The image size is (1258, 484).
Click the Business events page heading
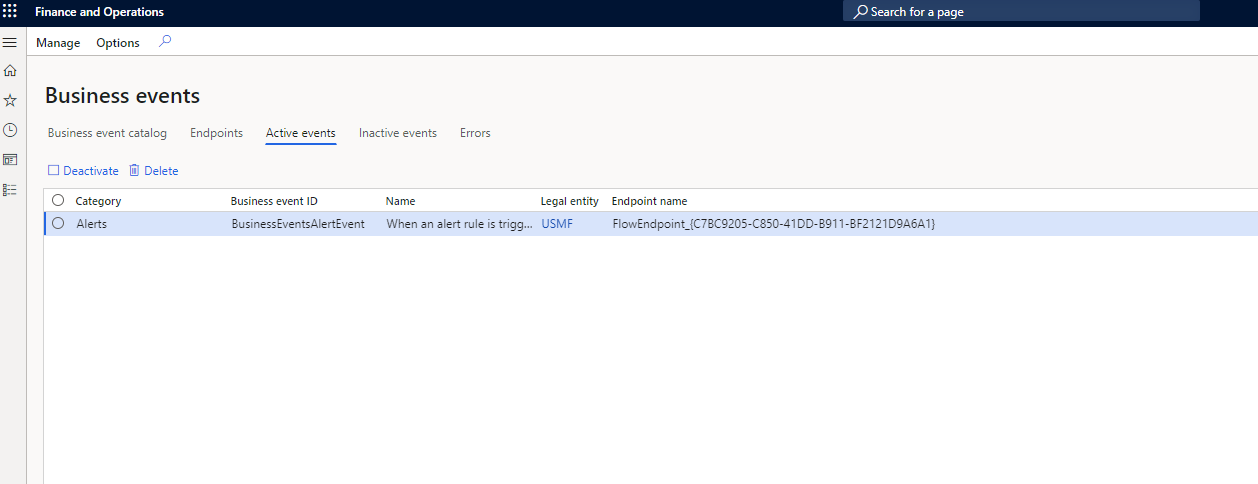(122, 96)
